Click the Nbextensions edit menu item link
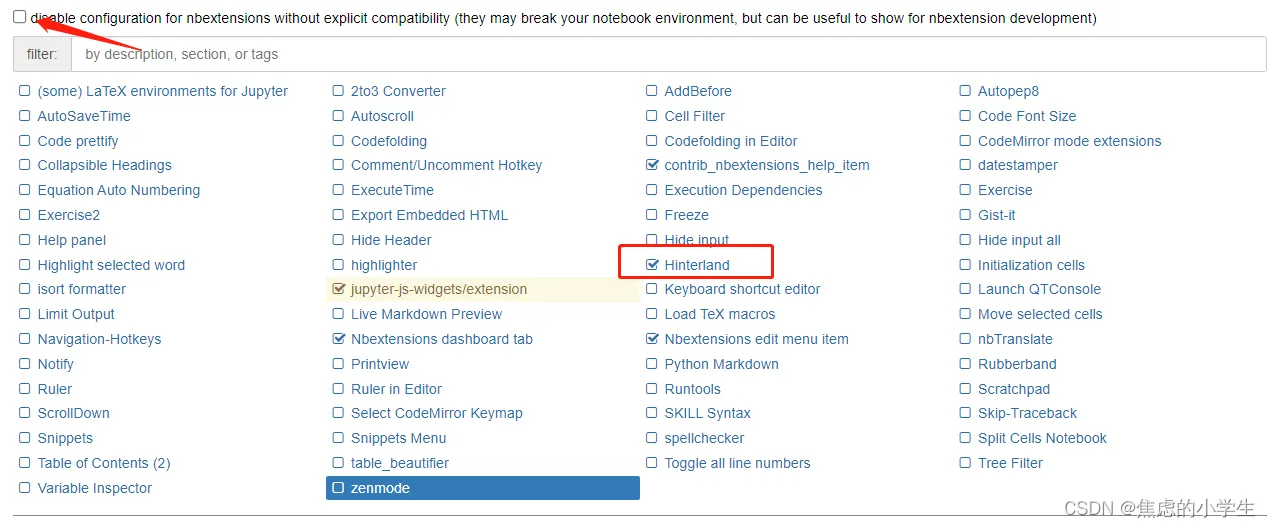The height and width of the screenshot is (528, 1271). pos(756,339)
